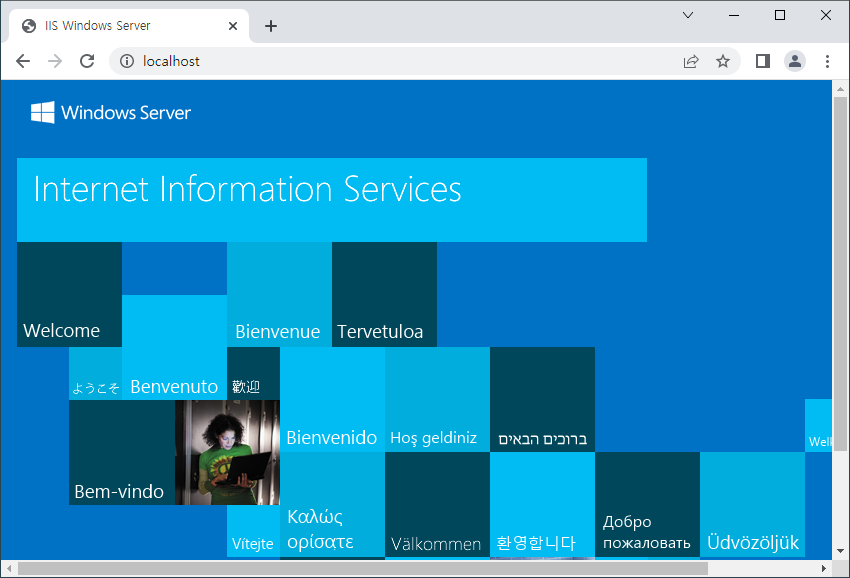Click the Windows Server logo
The width and height of the screenshot is (850, 578).
click(111, 112)
